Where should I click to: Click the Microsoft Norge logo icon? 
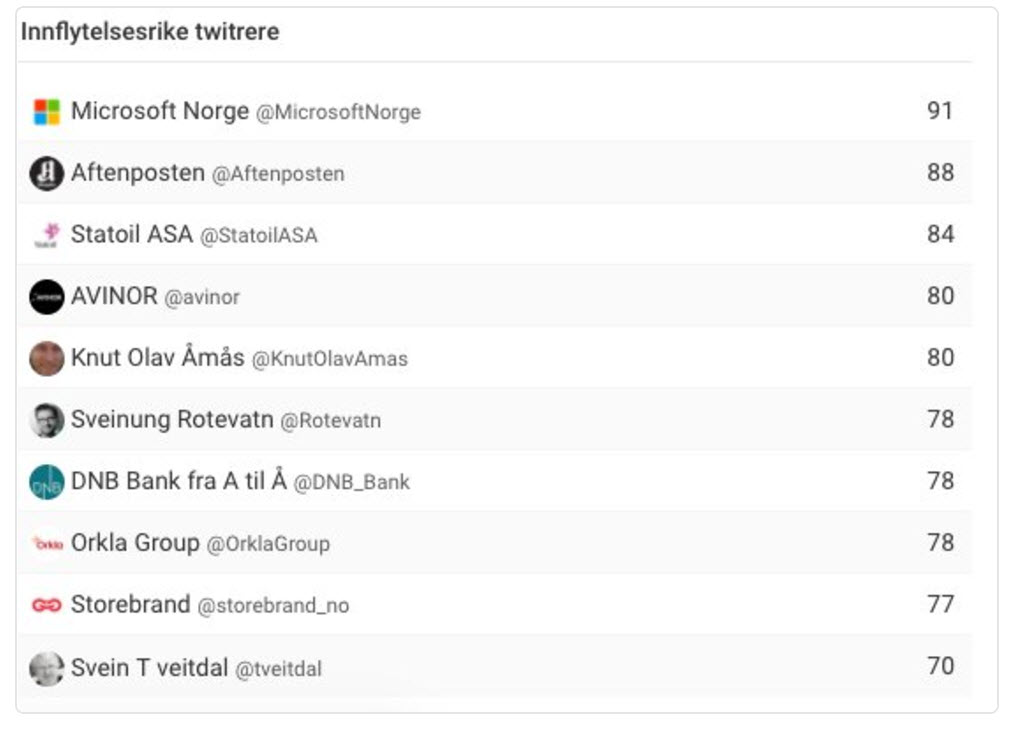[x=47, y=112]
